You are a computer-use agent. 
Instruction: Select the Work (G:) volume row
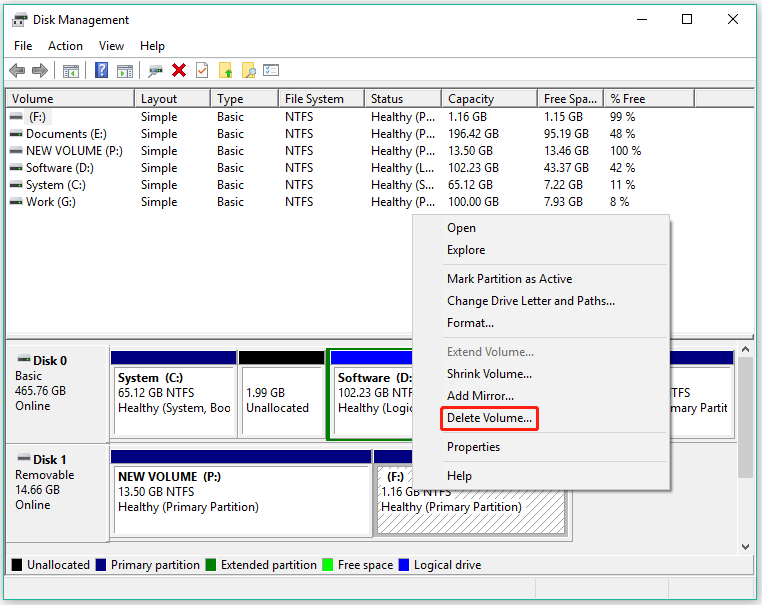[50, 202]
